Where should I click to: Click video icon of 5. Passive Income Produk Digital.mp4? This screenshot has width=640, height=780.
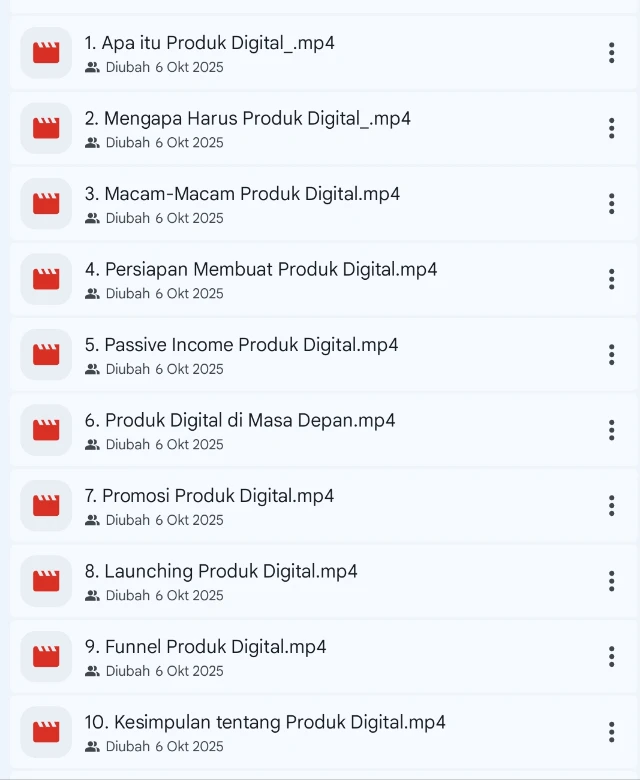coord(46,355)
